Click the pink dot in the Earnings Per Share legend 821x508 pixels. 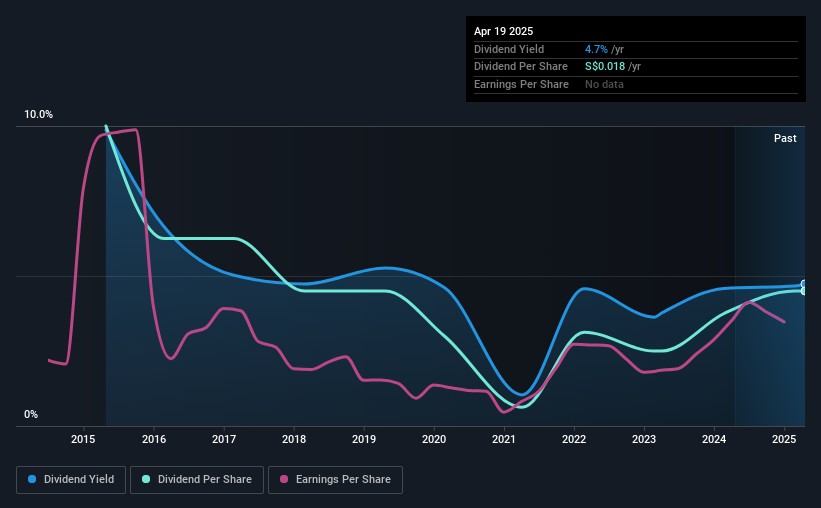pos(283,480)
